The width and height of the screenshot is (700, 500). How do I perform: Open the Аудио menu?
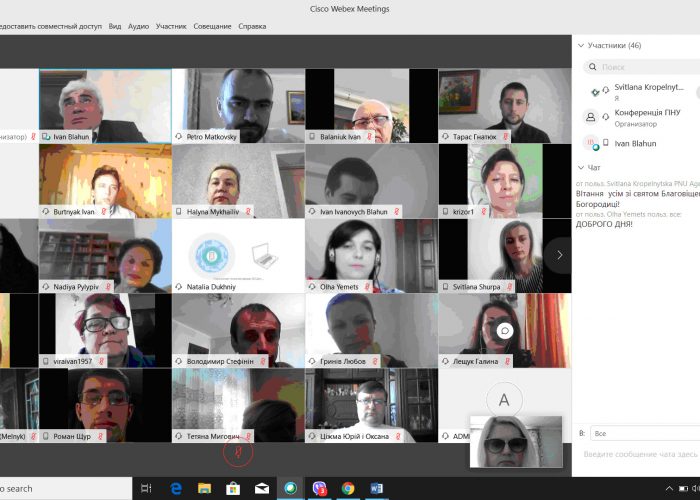tap(139, 26)
